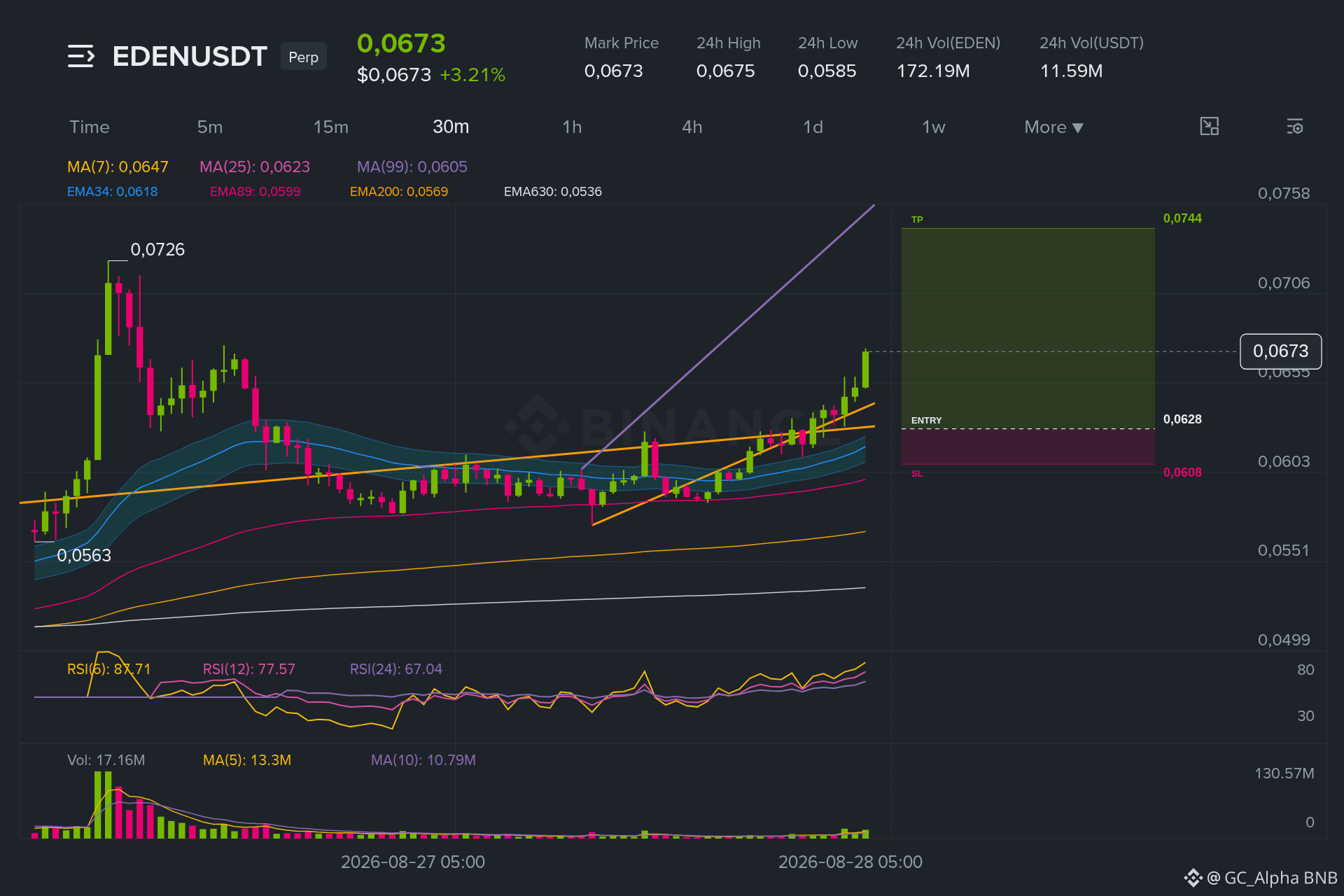Open the pair list menu icon

pyautogui.click(x=80, y=56)
